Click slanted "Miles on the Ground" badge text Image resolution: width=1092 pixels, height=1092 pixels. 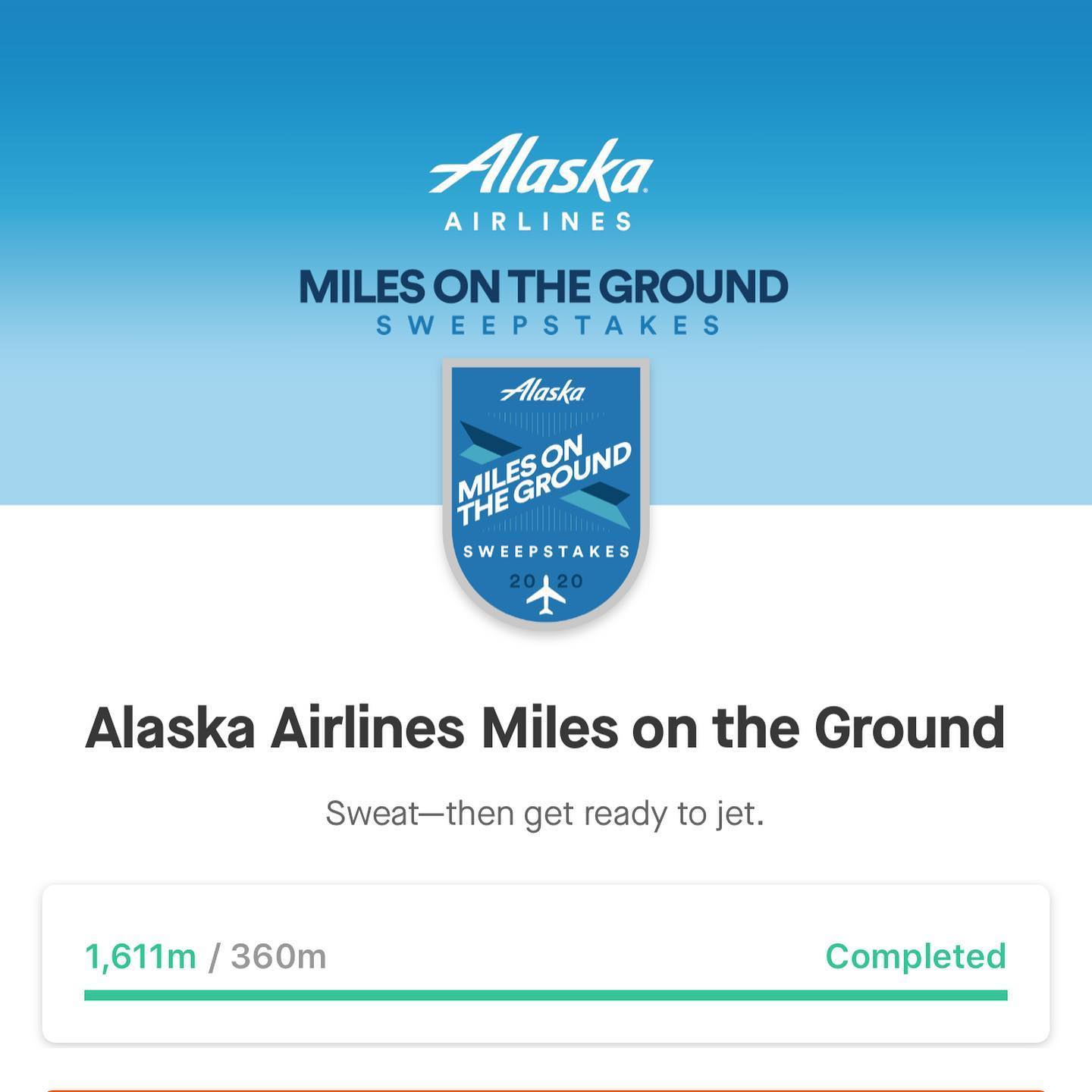tap(543, 479)
